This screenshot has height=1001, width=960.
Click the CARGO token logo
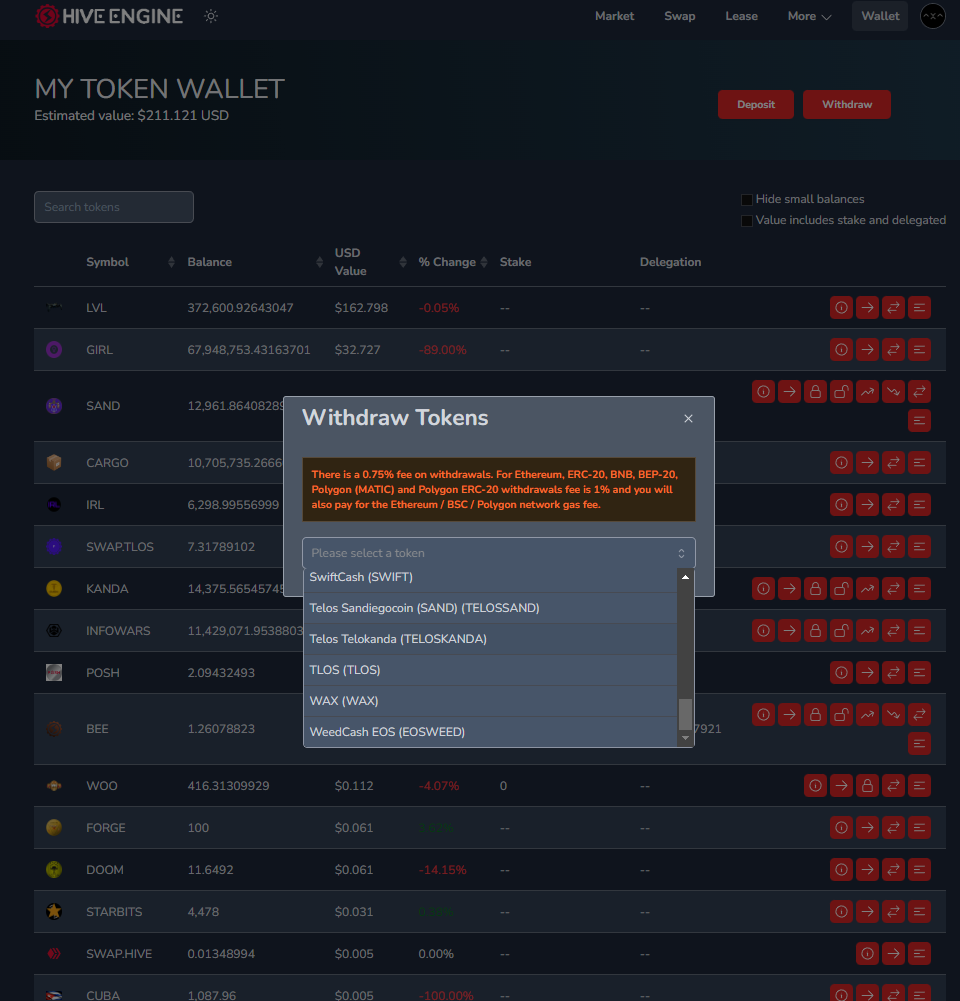[54, 462]
